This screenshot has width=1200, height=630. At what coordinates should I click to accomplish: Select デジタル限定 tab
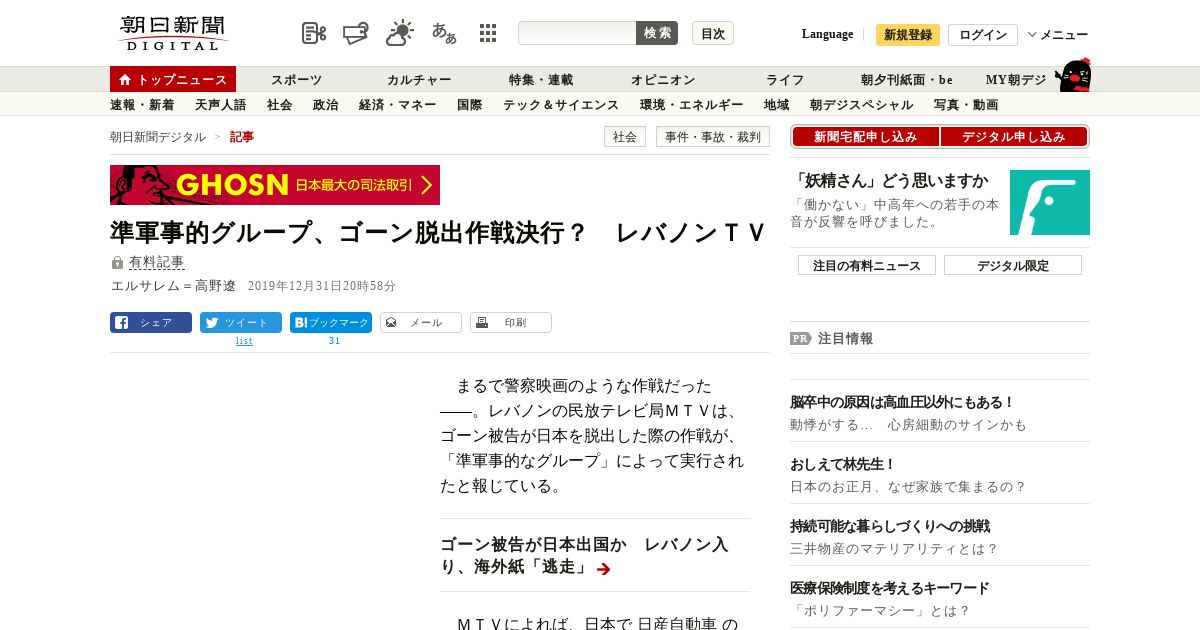[1013, 265]
